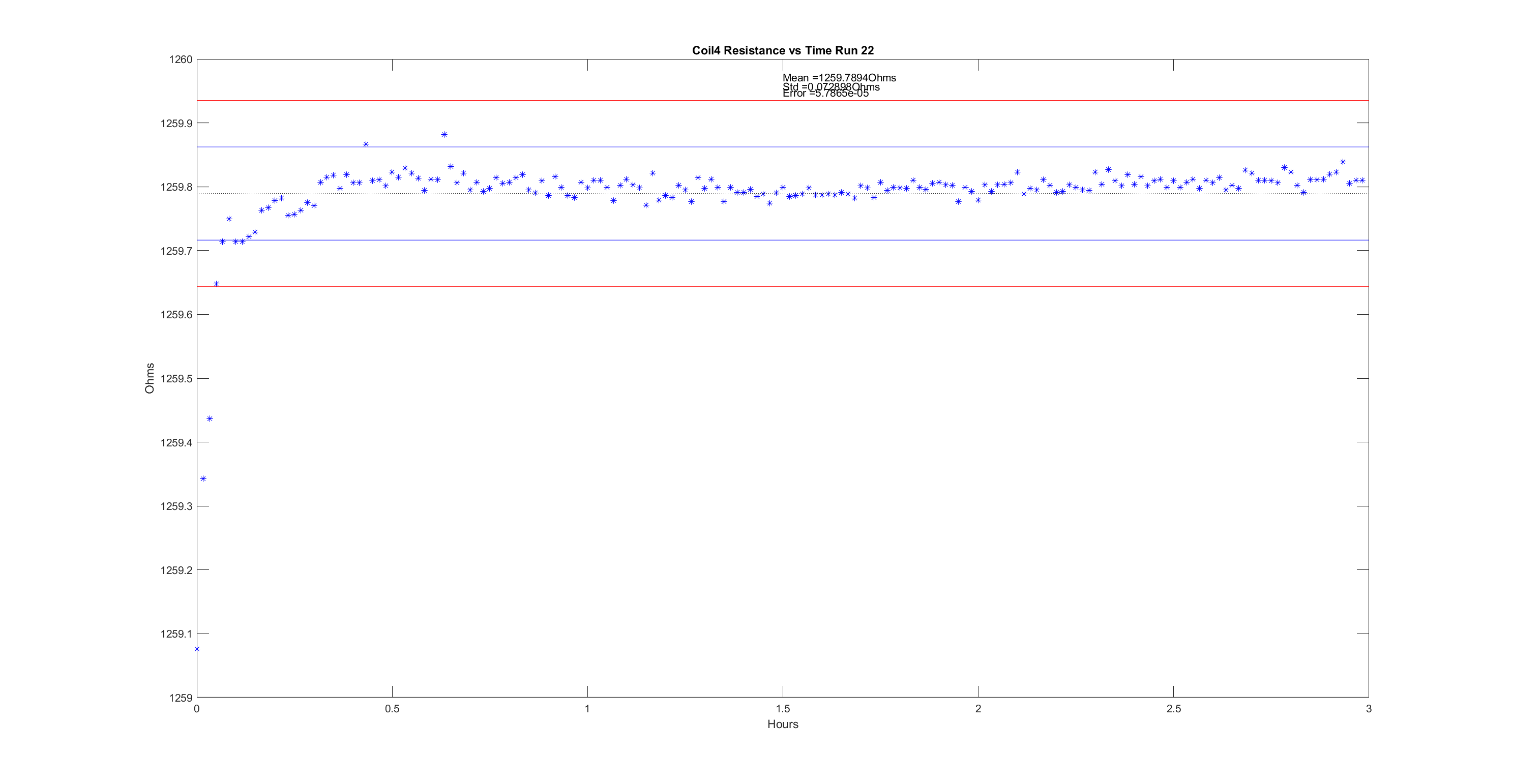
Task: Click the 1260 y-axis tick label
Action: (181, 59)
